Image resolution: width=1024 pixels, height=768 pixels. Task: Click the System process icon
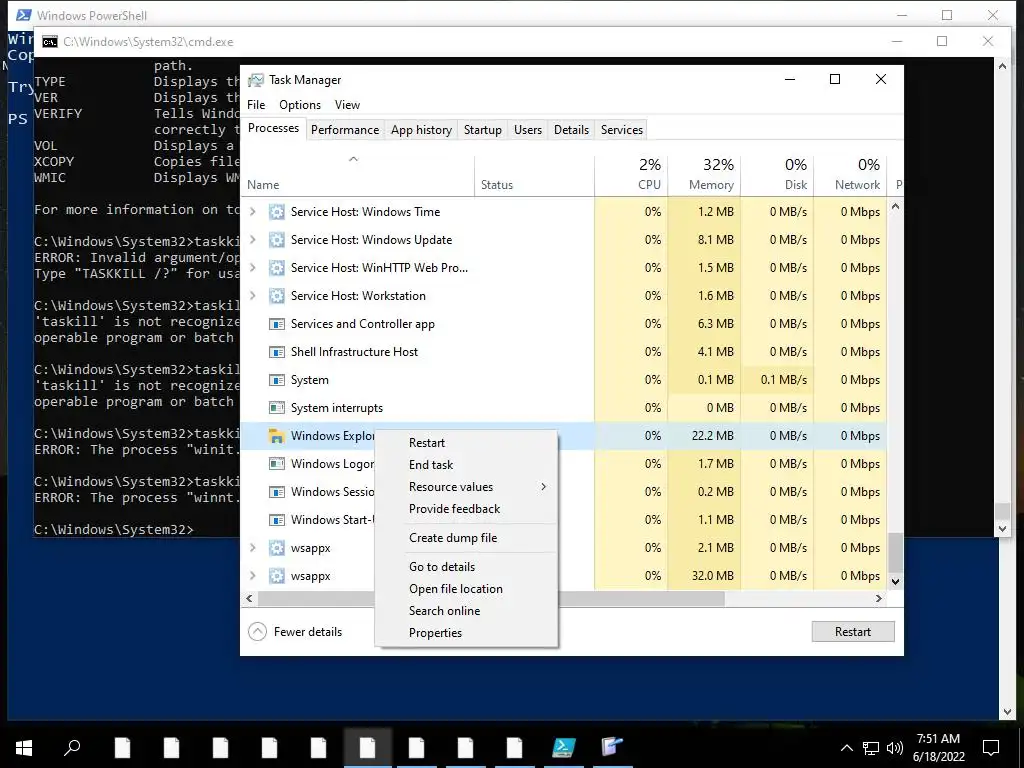[x=277, y=380]
